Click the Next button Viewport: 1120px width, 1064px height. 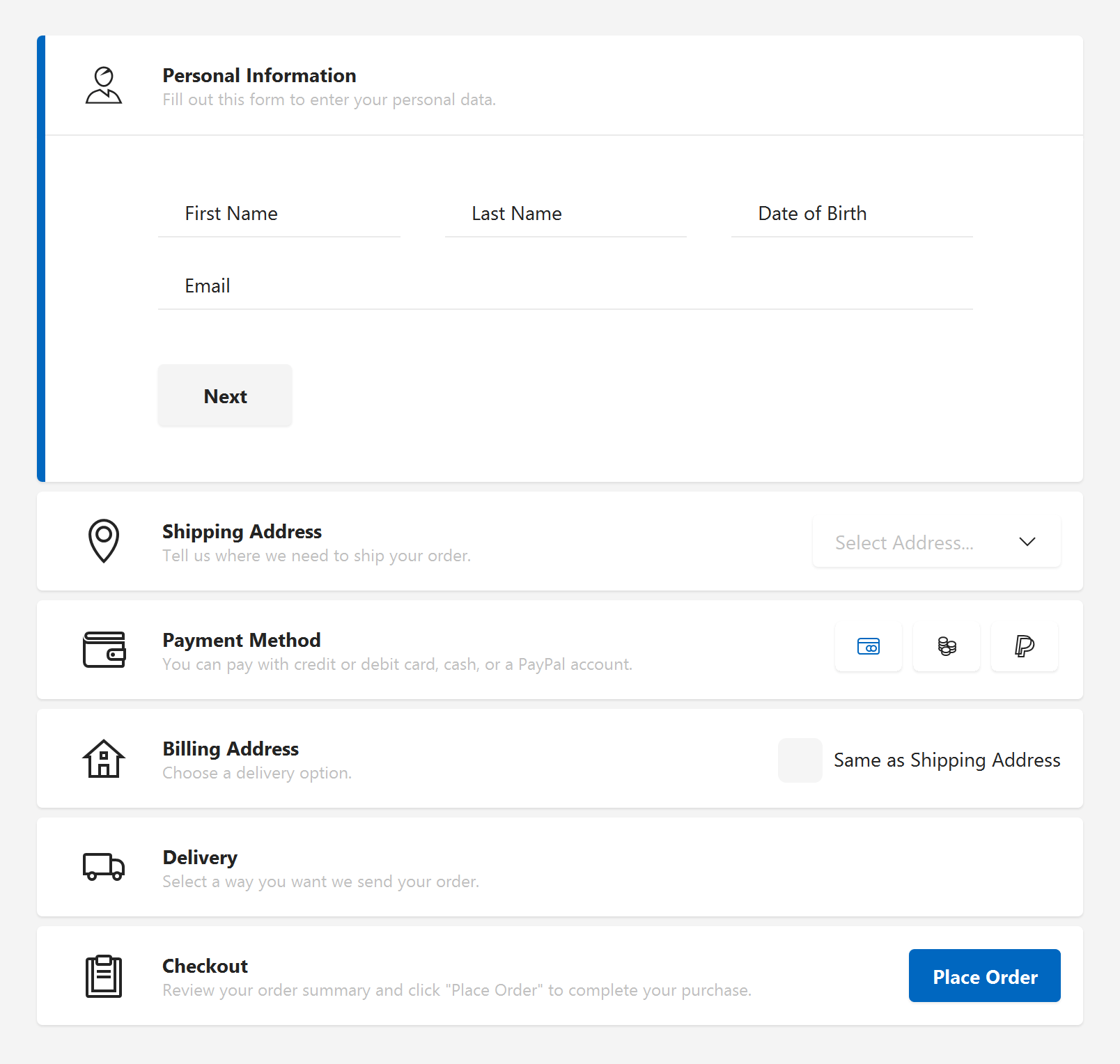224,396
